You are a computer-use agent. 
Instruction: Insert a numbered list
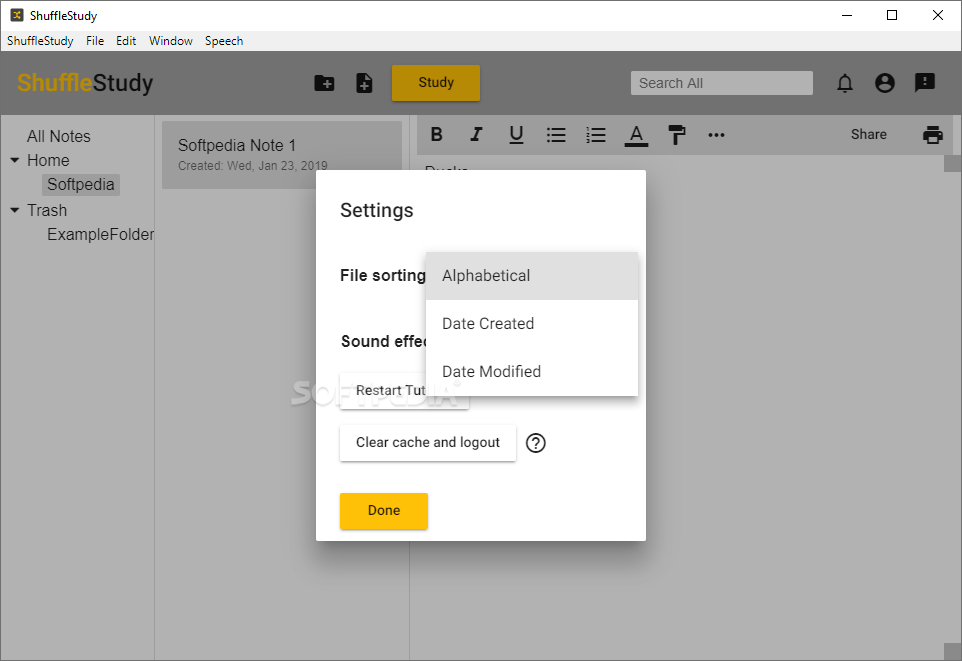[596, 134]
